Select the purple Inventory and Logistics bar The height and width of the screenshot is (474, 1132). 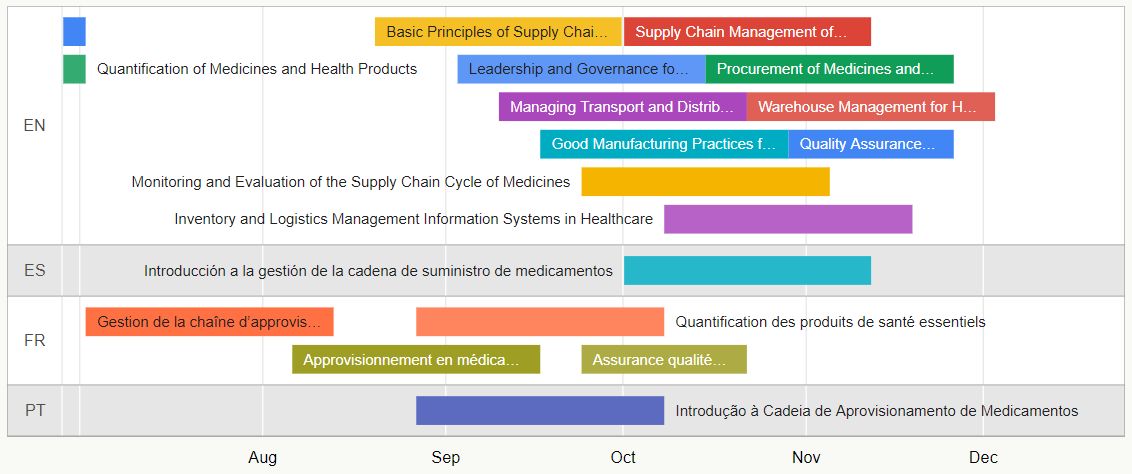tap(788, 219)
